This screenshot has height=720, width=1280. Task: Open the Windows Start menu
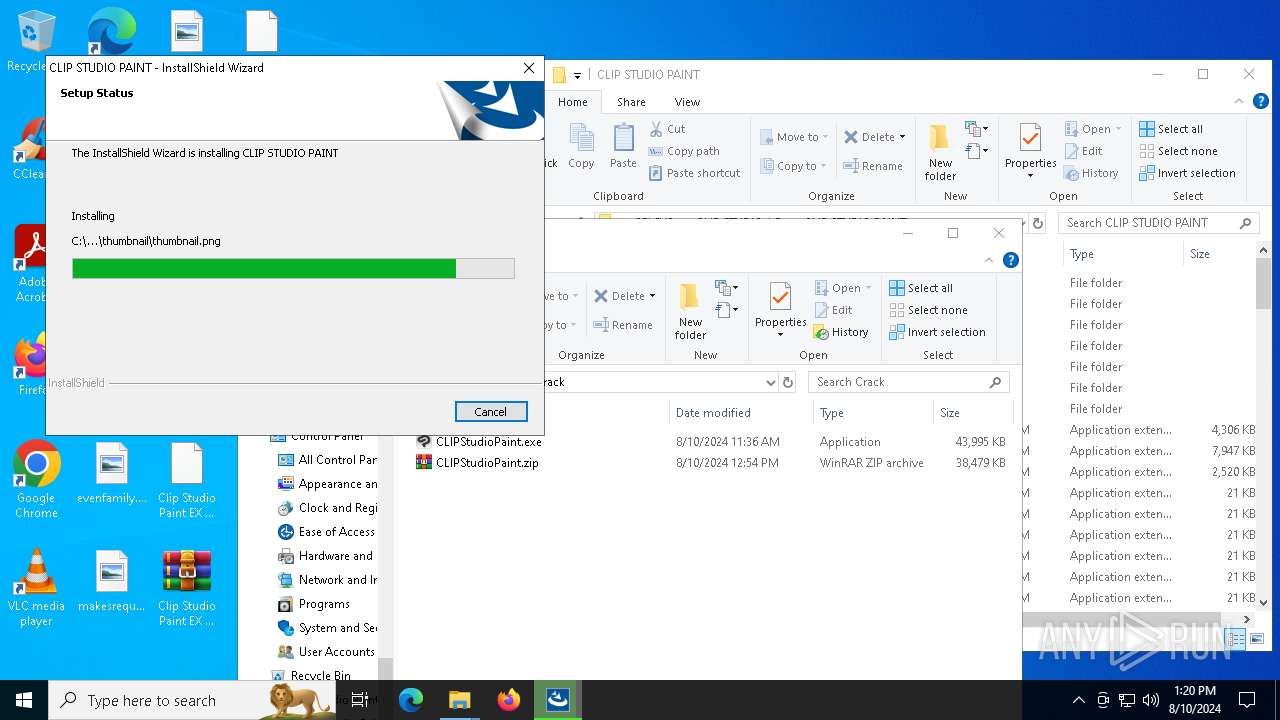point(24,700)
